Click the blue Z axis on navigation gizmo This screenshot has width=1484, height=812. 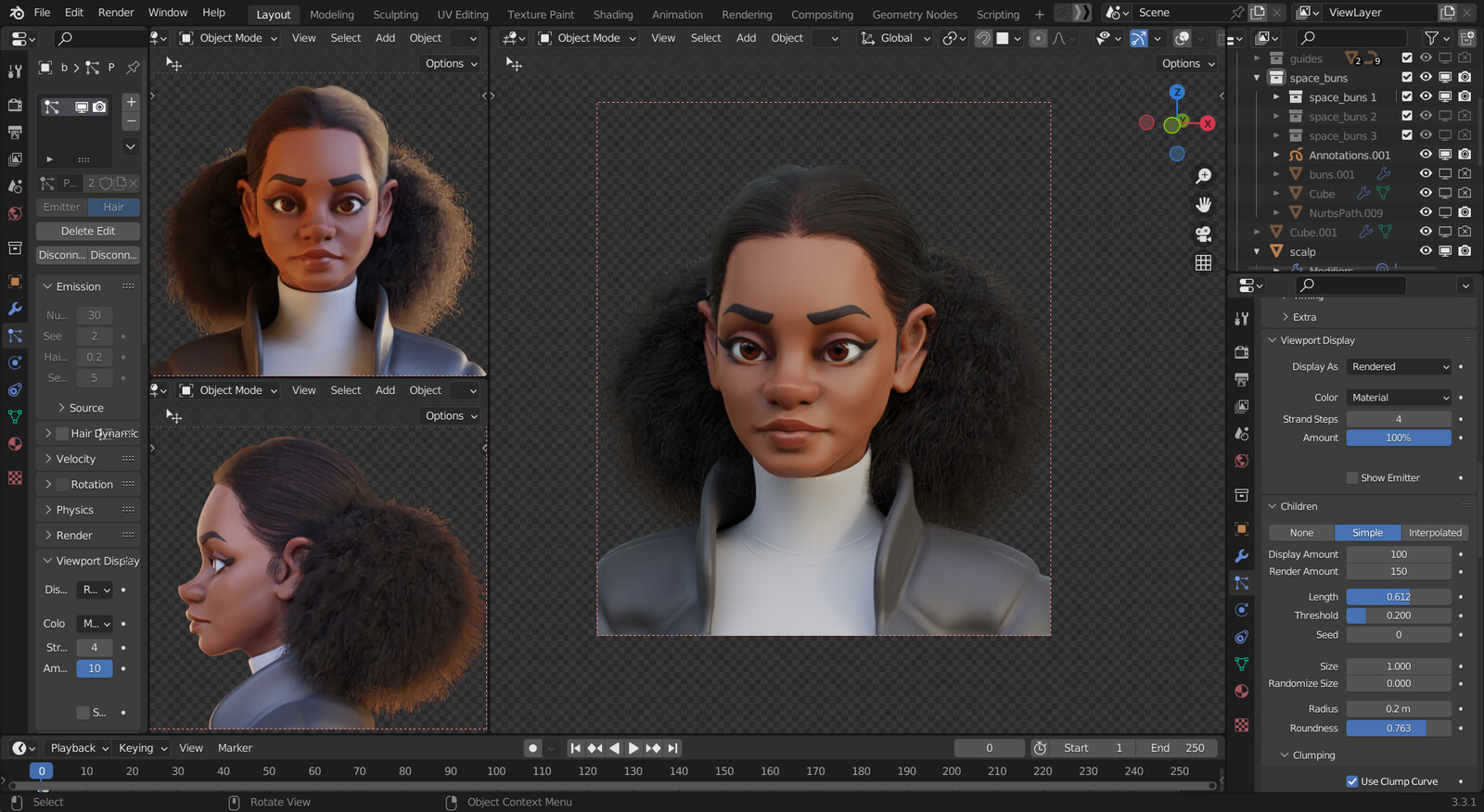click(x=1177, y=93)
